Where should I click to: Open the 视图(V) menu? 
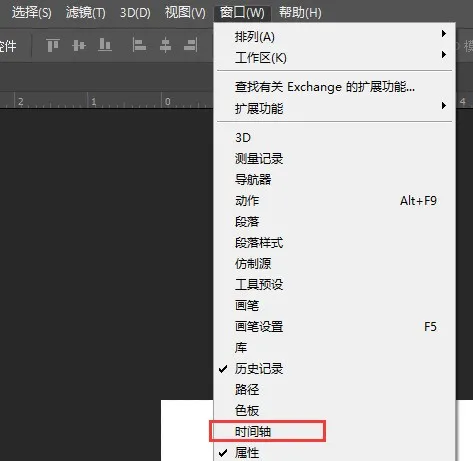[x=185, y=13]
